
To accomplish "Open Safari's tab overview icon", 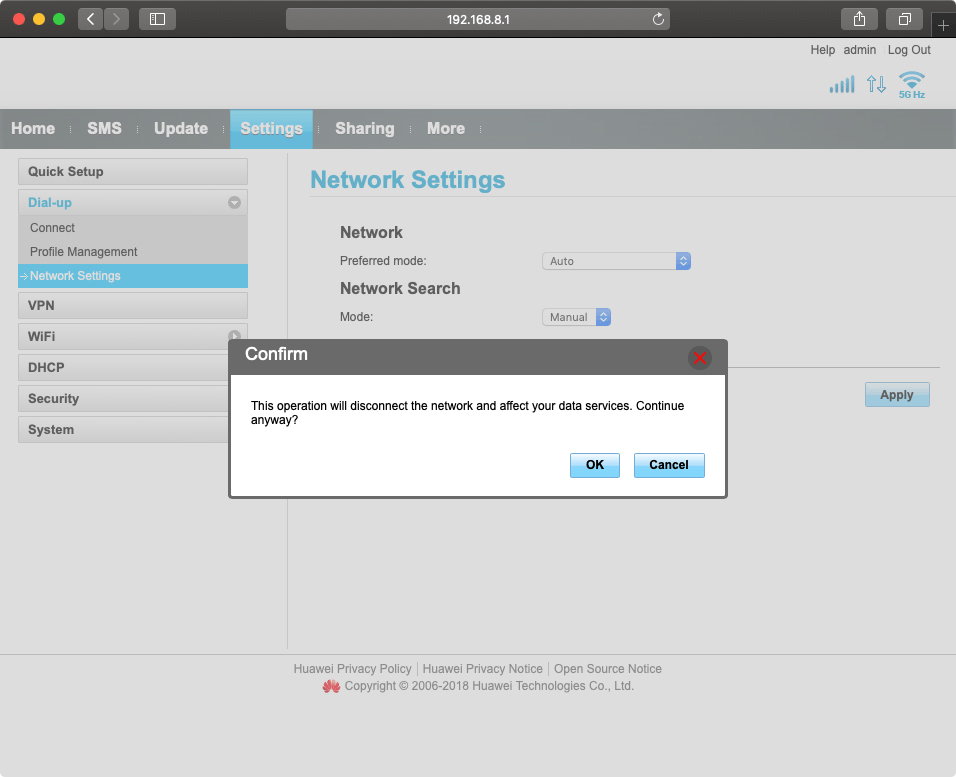I will pyautogui.click(x=904, y=19).
